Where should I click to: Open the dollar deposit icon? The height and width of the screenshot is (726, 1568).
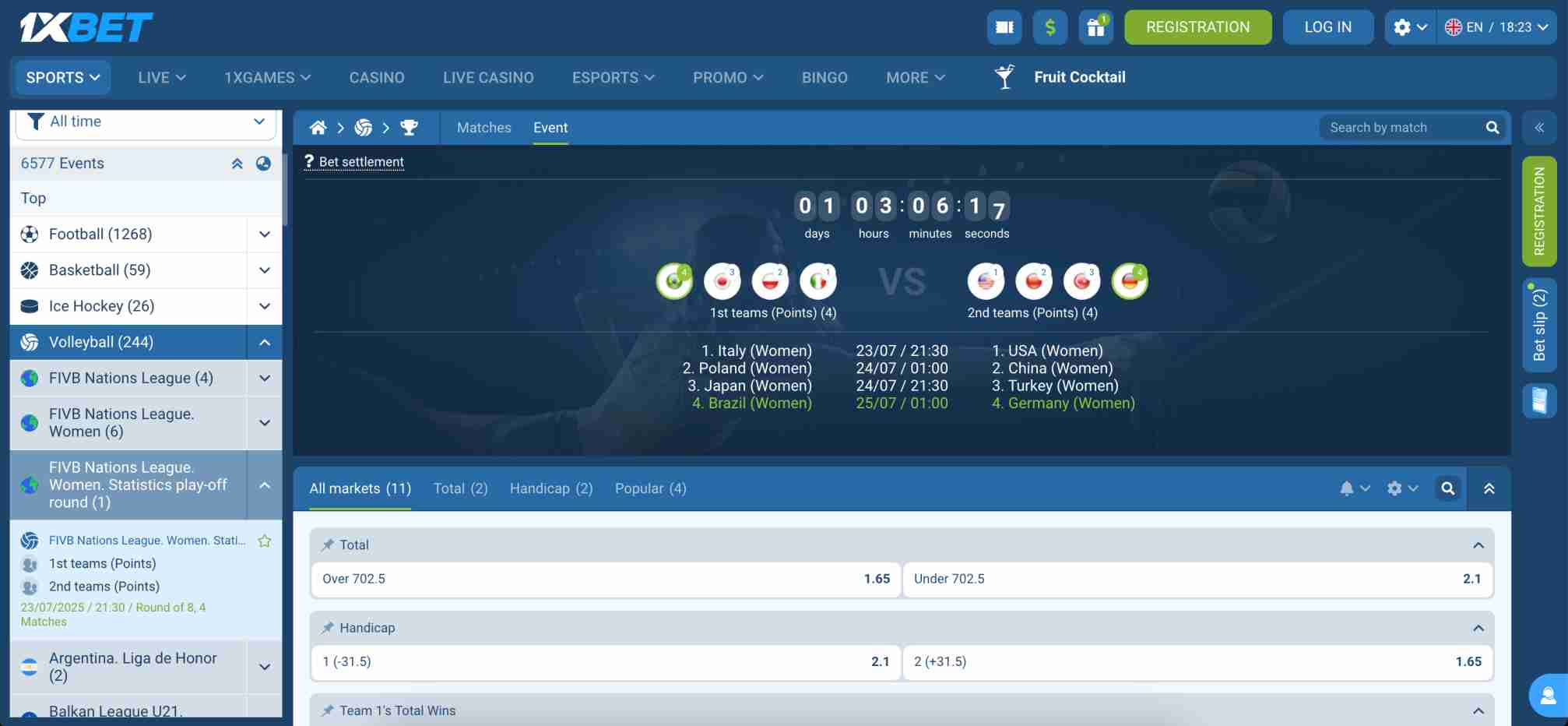1050,27
